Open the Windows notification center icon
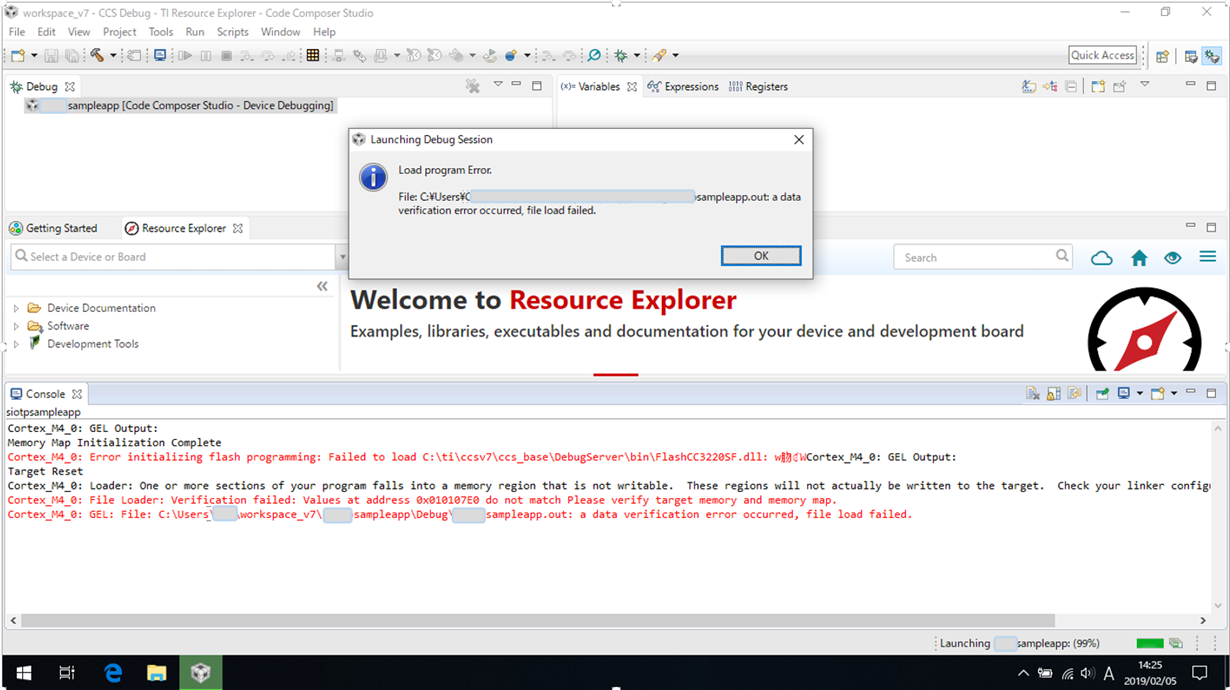This screenshot has height=690, width=1230. click(1201, 673)
